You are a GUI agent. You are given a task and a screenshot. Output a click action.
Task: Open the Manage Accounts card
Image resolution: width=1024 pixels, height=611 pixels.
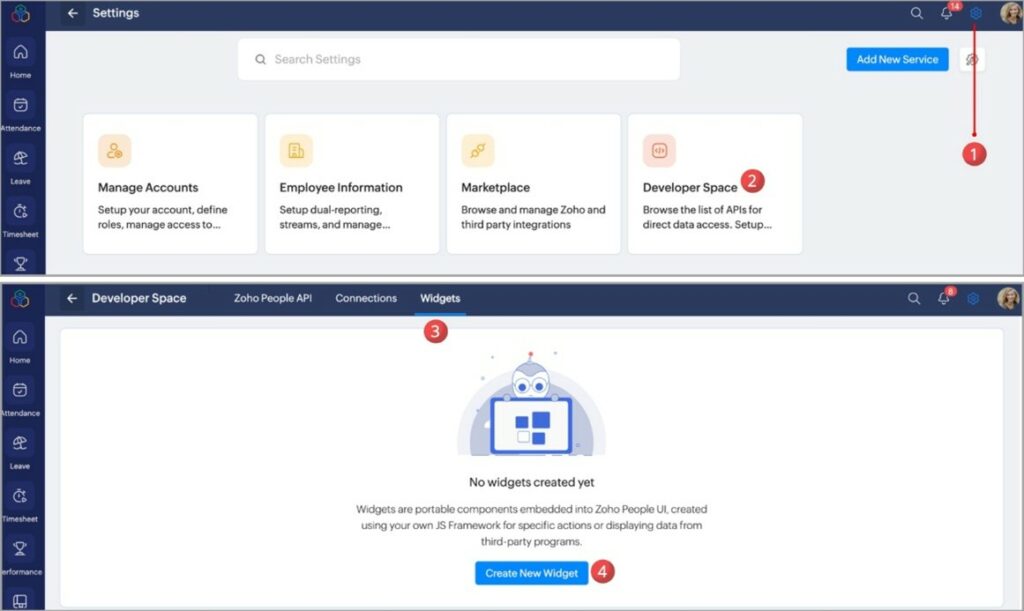pos(170,184)
